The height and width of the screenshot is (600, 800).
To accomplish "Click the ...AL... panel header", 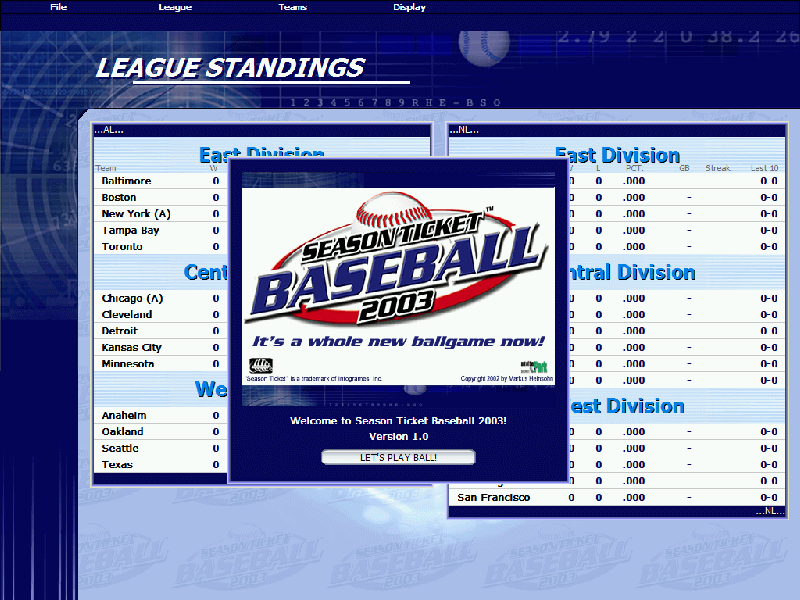I will click(263, 130).
